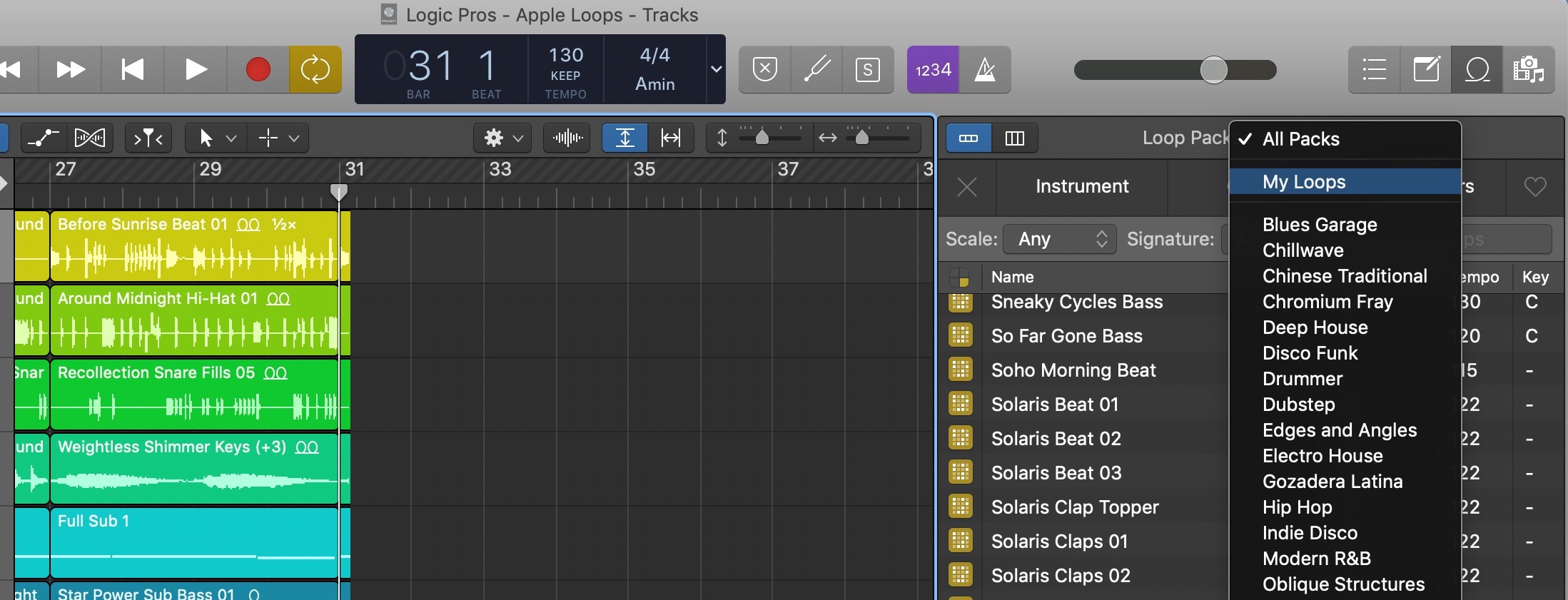Select My Loops from the pack menu
Screen dimensions: 1568x600
[1304, 182]
